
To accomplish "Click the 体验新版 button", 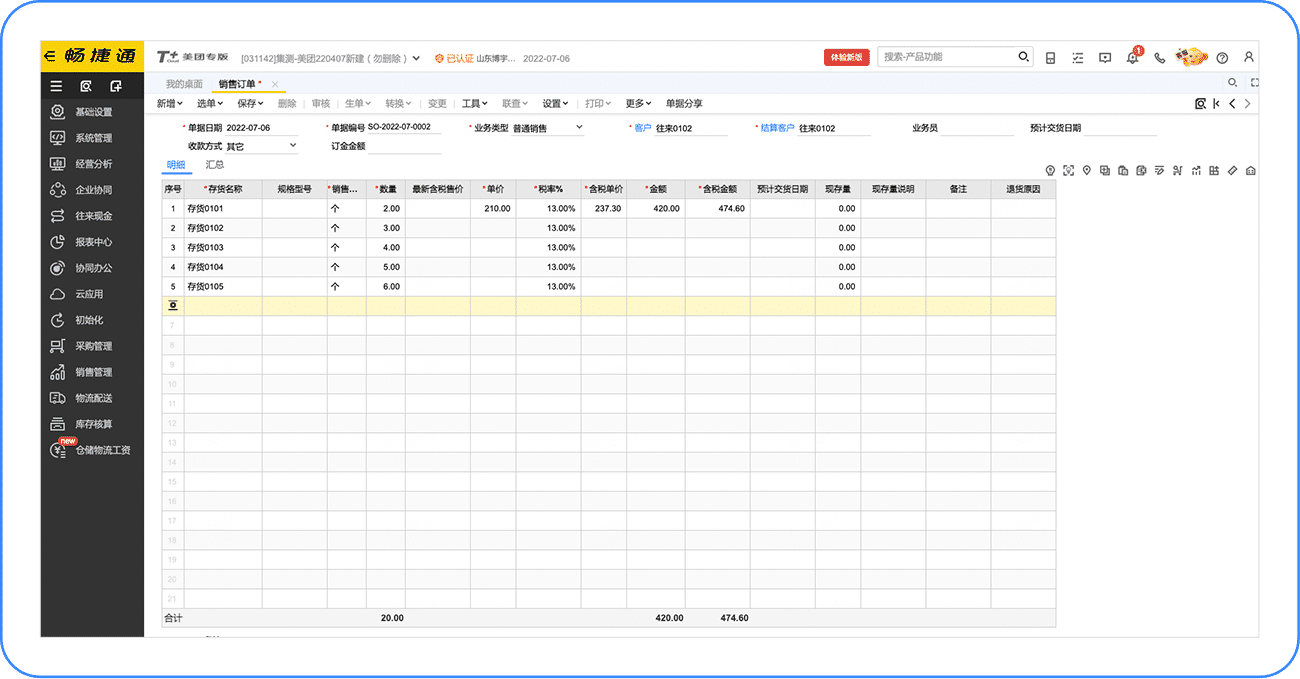I will pos(846,58).
